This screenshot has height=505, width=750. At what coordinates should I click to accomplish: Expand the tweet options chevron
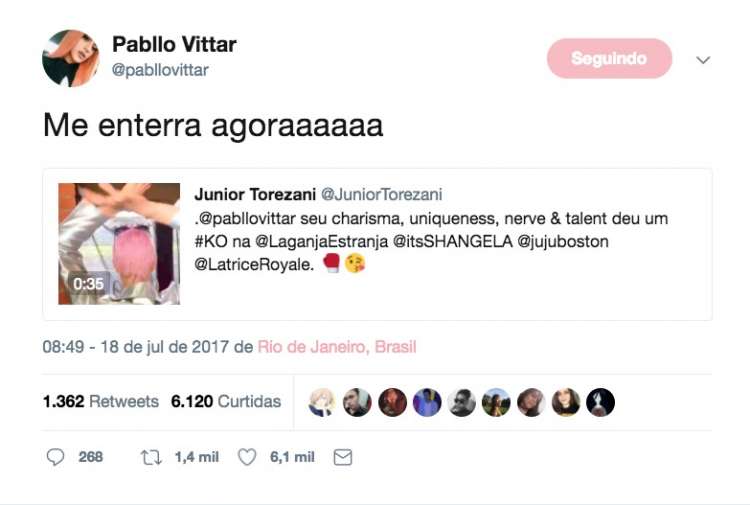(703, 60)
